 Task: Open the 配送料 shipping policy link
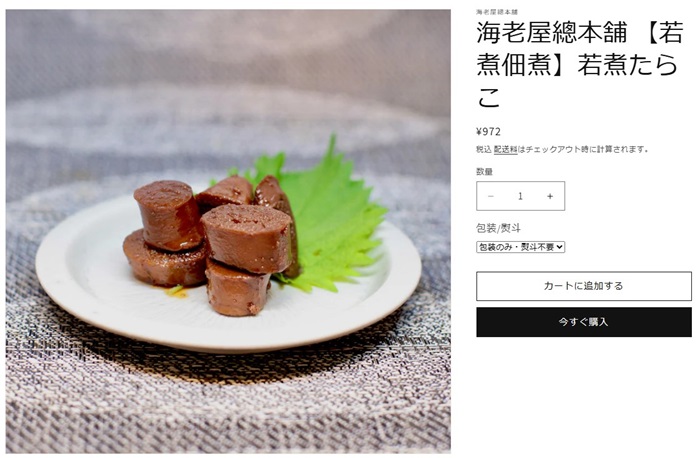505,150
